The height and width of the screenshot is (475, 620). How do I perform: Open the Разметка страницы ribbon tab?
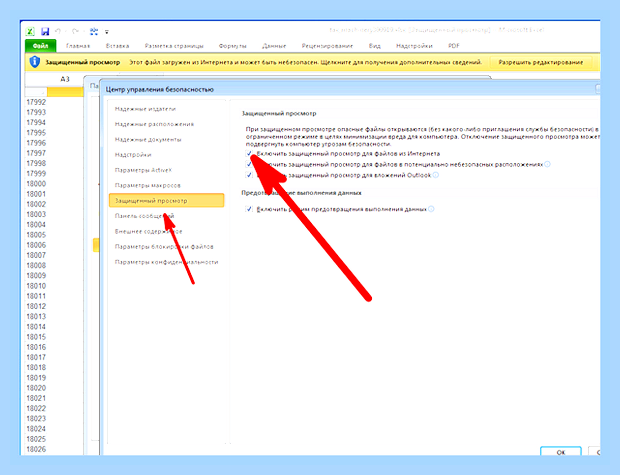pos(174,46)
